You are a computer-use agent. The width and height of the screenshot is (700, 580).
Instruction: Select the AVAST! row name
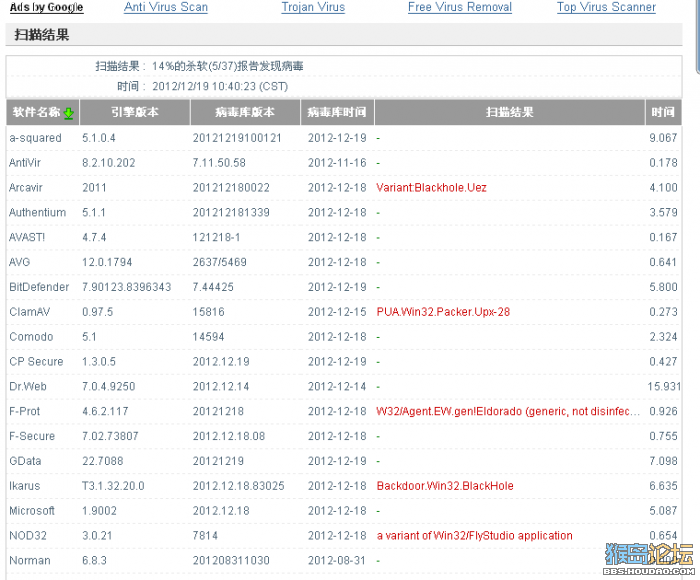point(27,237)
